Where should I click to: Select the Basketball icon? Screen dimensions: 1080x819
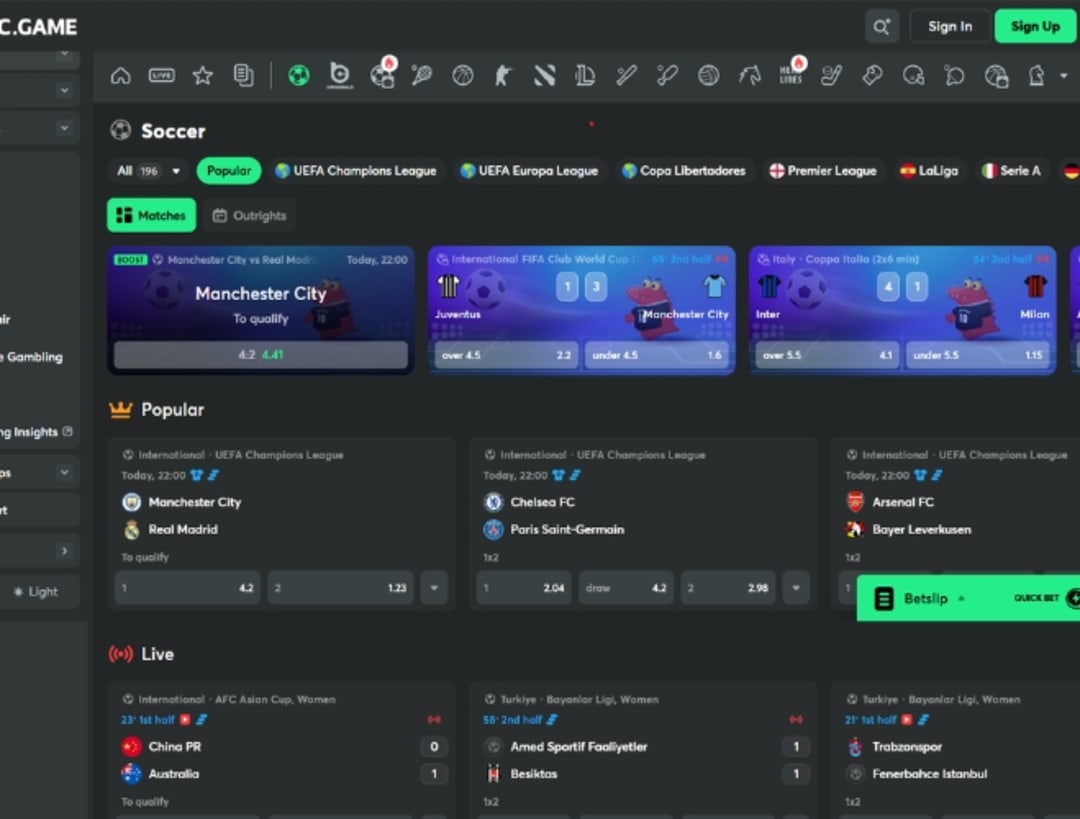pos(462,75)
